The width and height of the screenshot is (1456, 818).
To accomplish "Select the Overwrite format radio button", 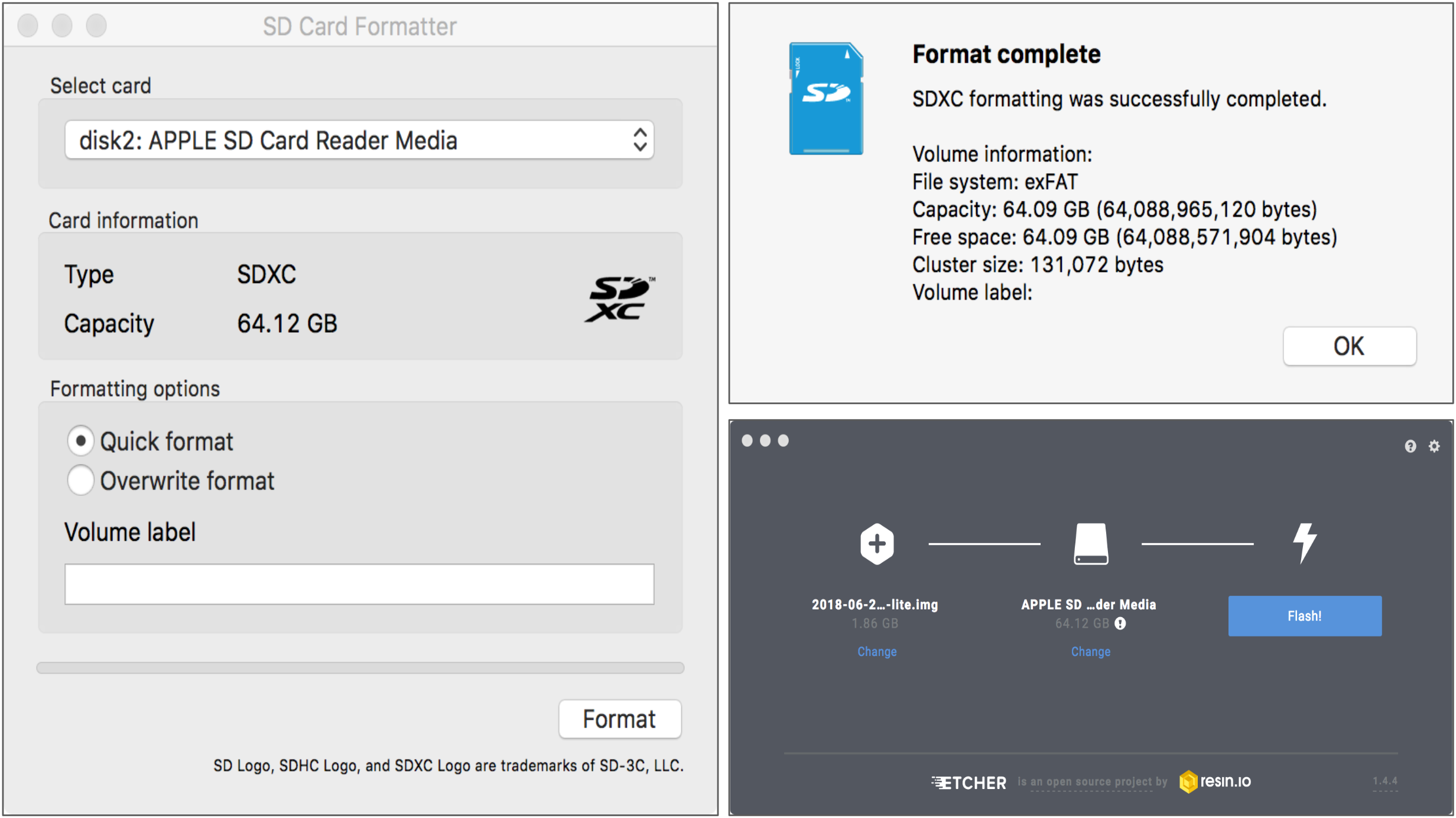I will tap(80, 480).
